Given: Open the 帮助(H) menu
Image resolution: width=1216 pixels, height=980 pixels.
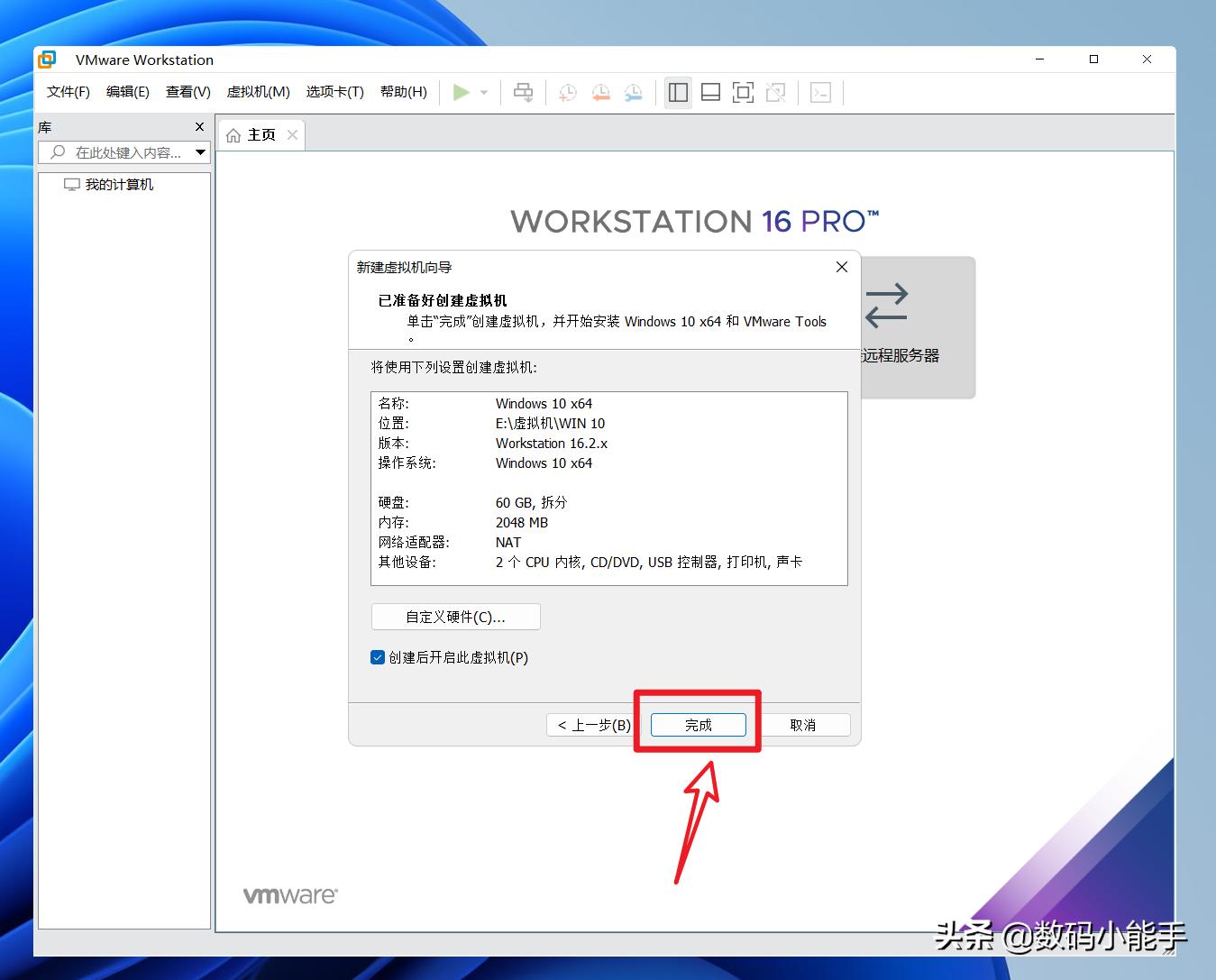Looking at the screenshot, I should coord(403,91).
